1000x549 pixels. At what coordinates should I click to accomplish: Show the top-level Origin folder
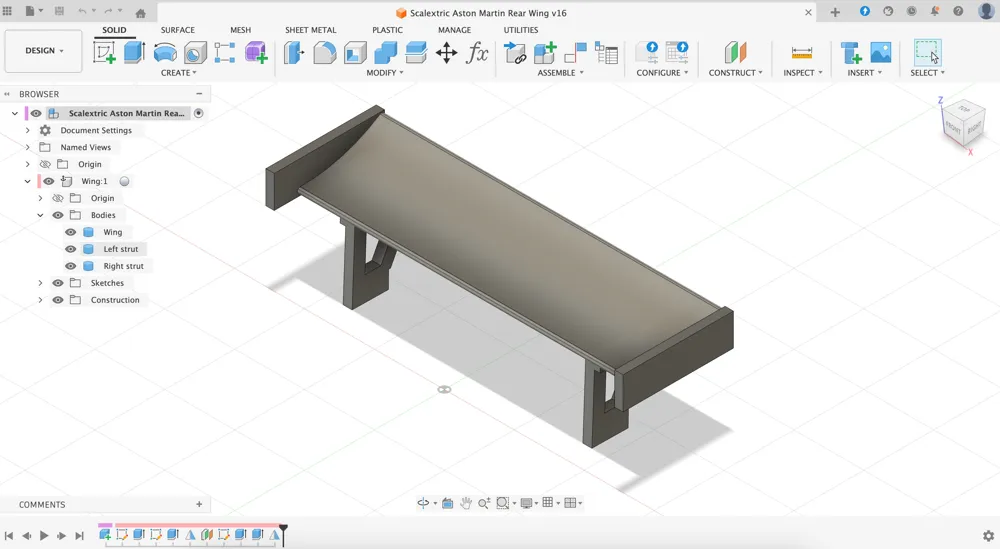45,164
